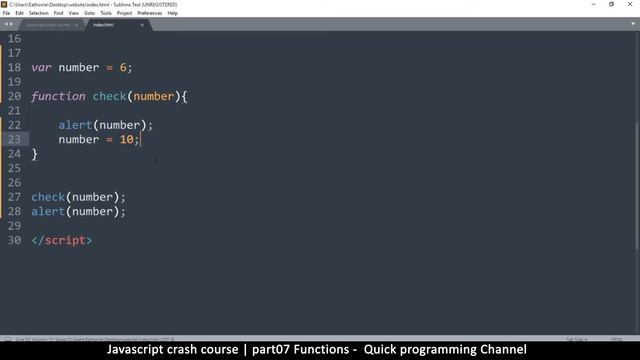Click the 'function' keyword on line 20
The height and width of the screenshot is (360, 640).
coord(58,96)
